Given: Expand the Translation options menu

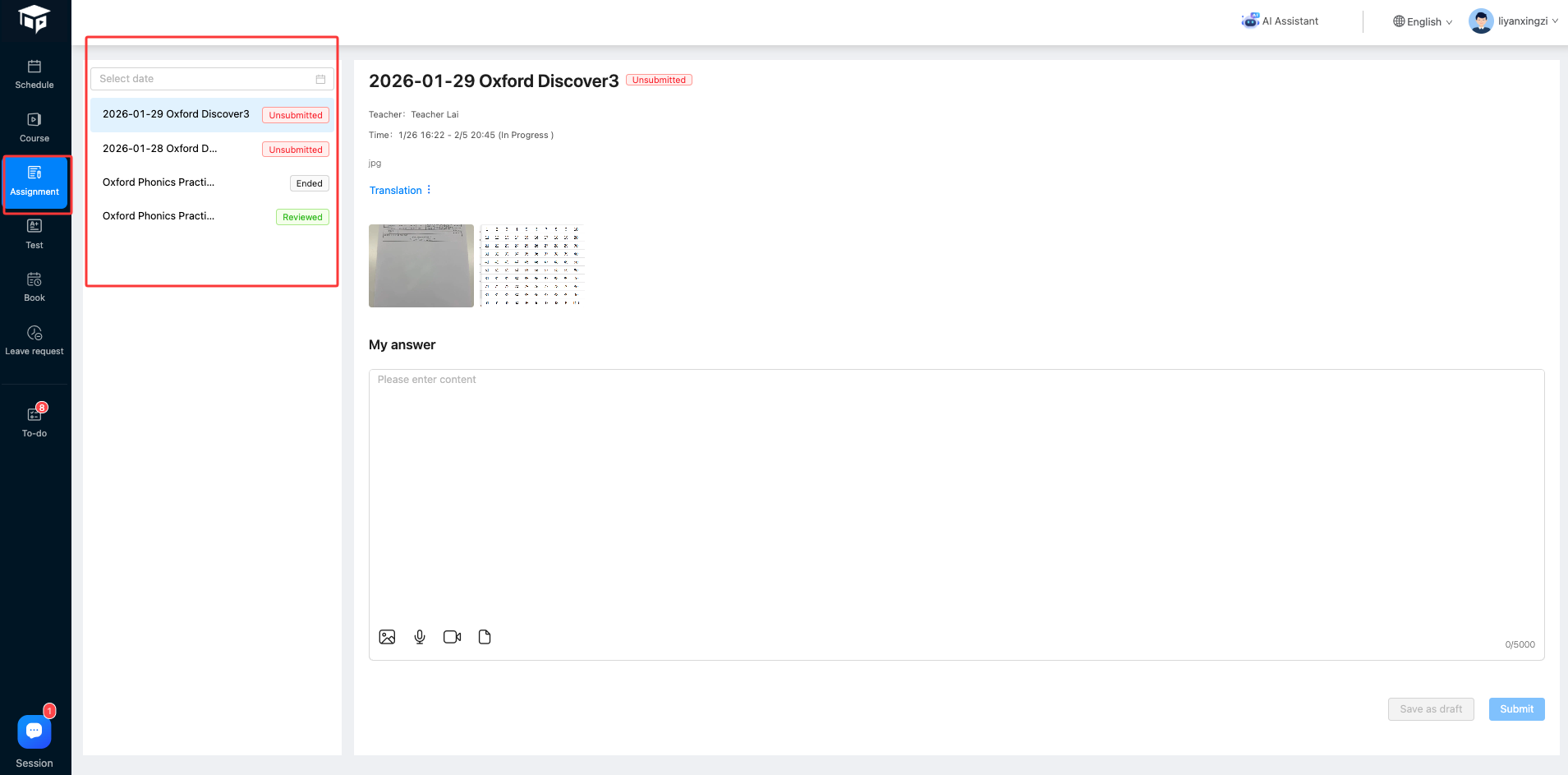Looking at the screenshot, I should coord(429,190).
